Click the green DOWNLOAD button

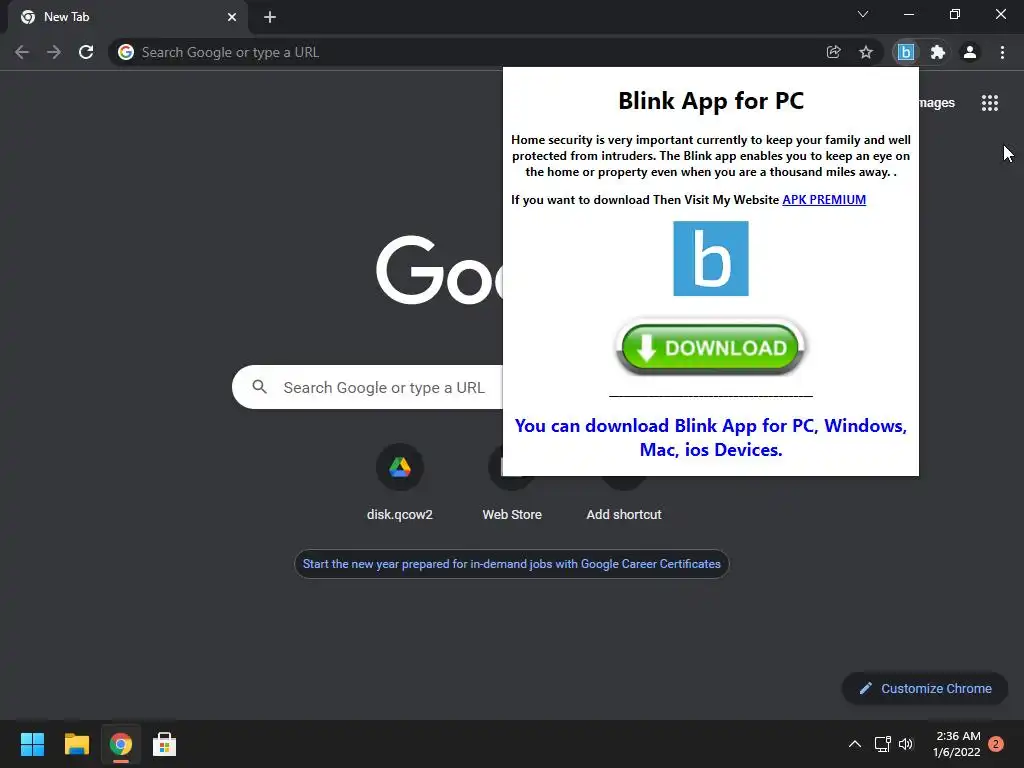point(710,347)
